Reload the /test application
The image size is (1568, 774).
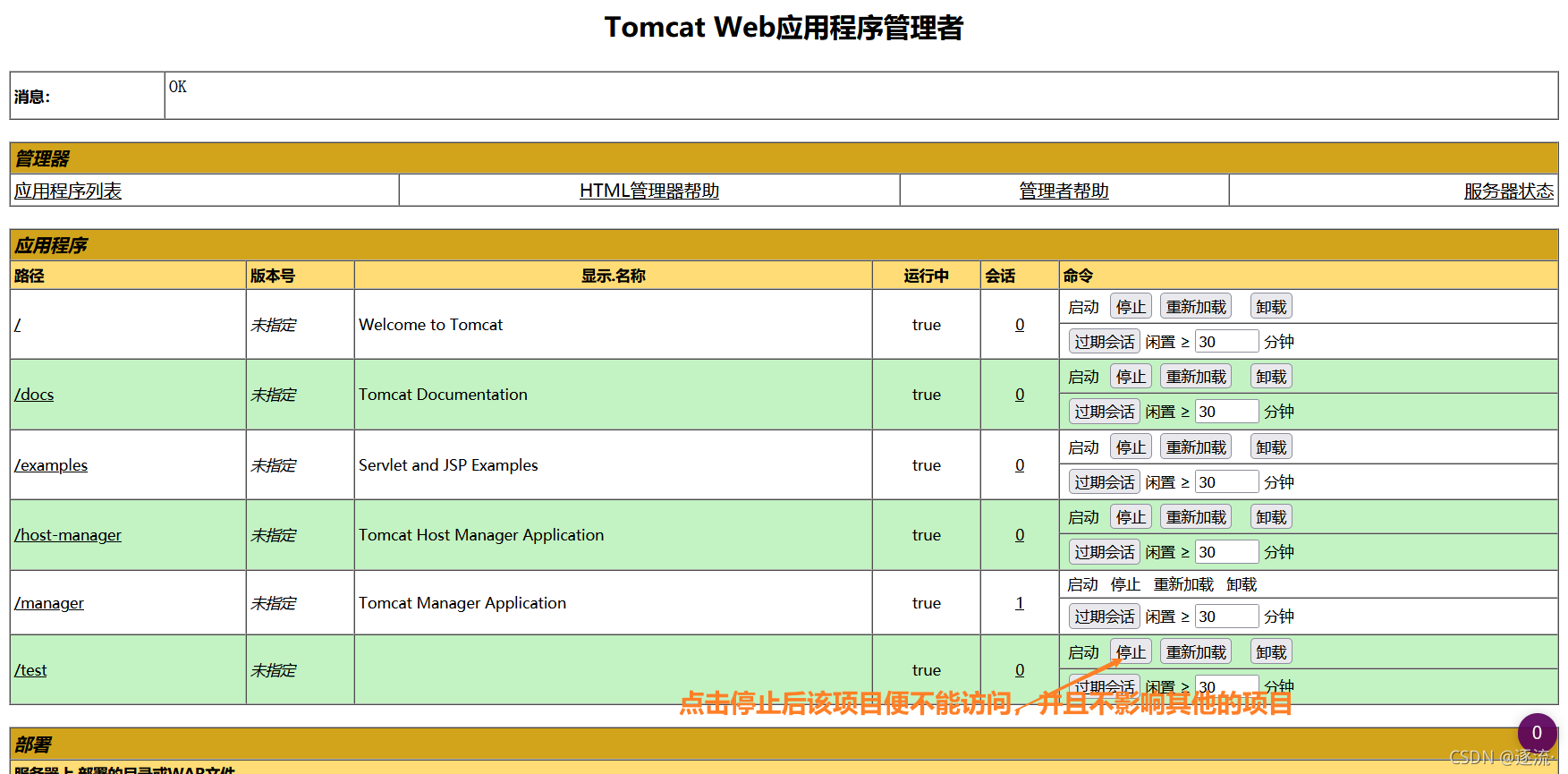point(1196,652)
